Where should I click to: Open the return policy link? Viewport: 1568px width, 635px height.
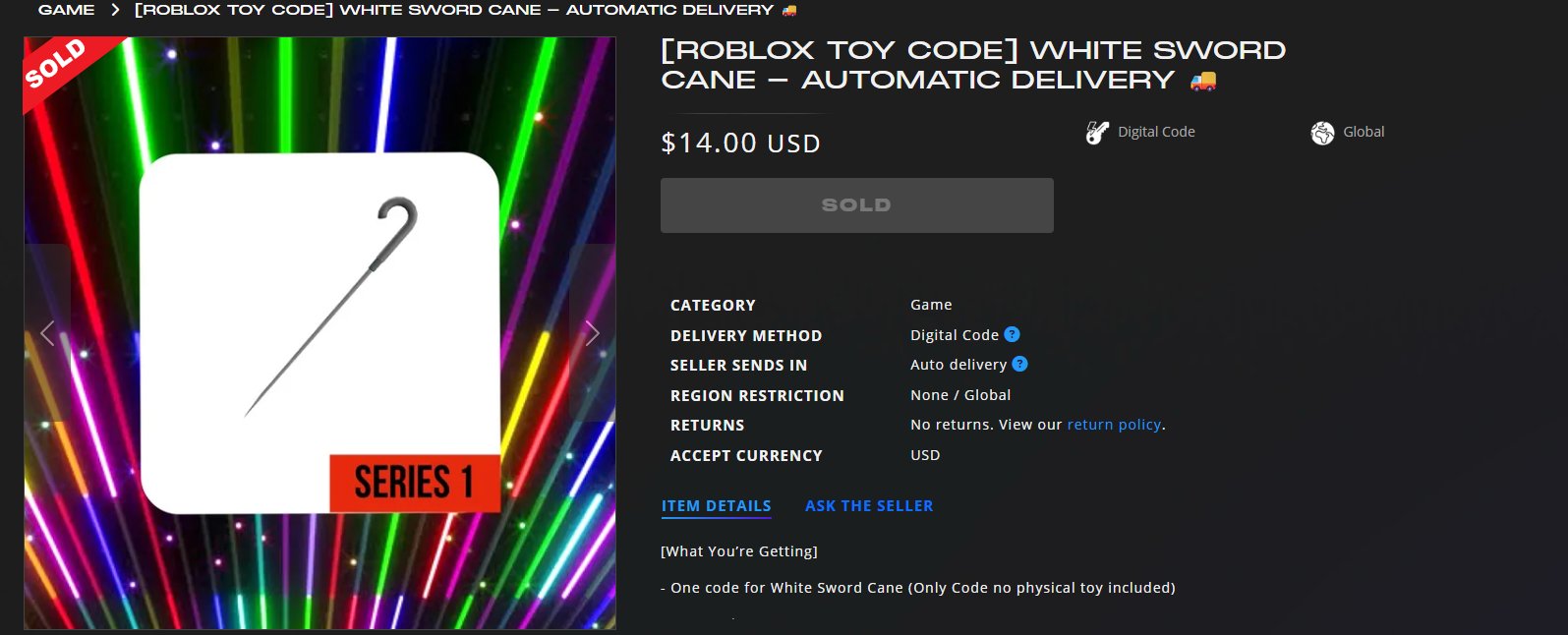point(1114,425)
